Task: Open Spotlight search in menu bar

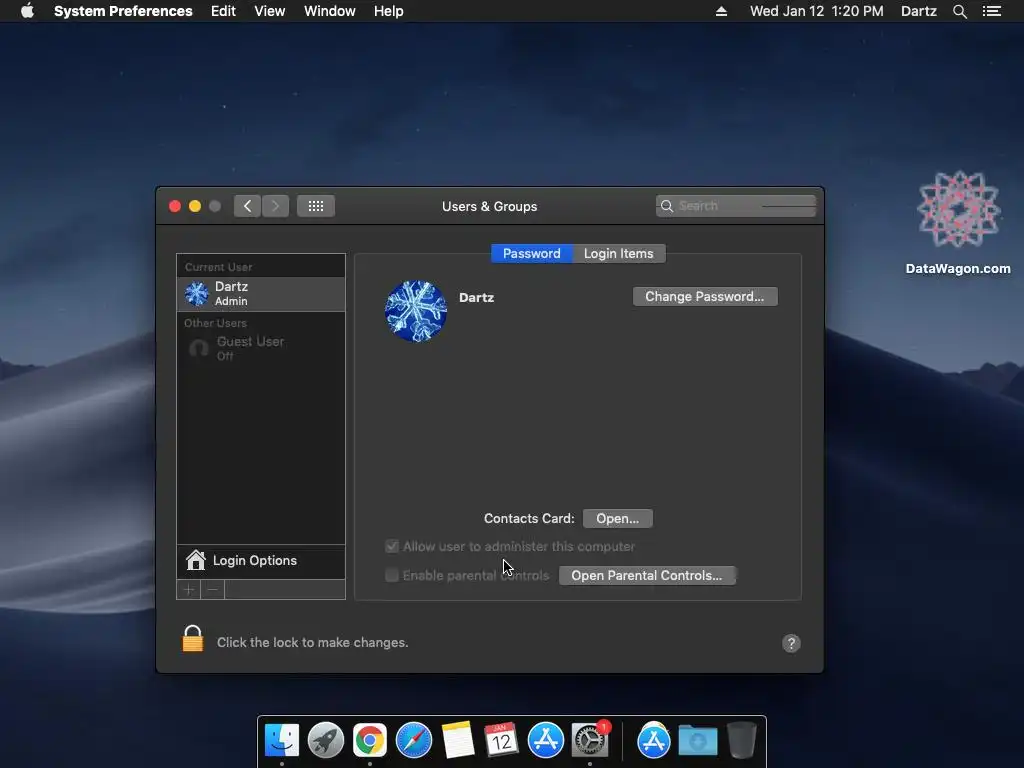Action: [x=959, y=11]
